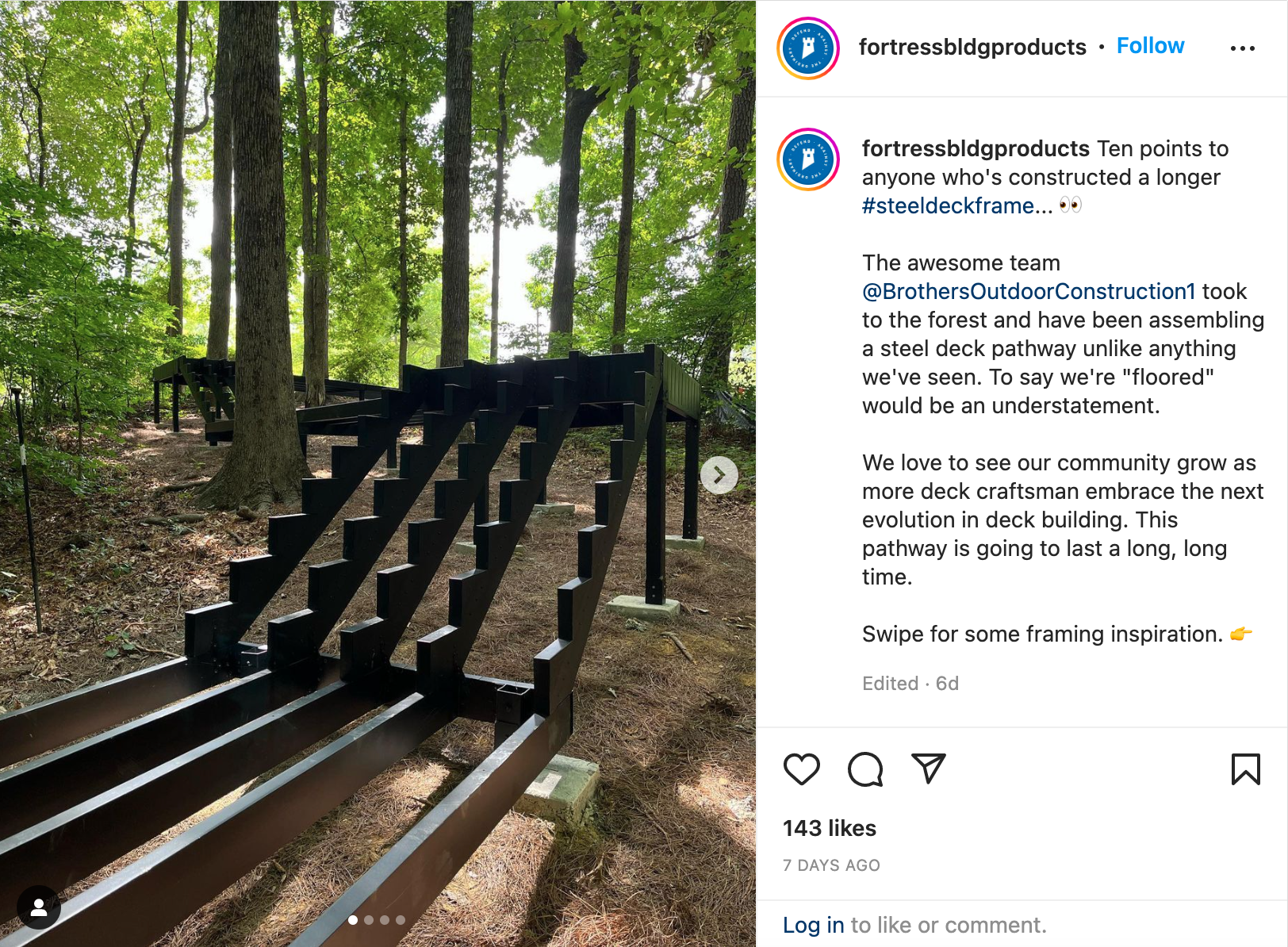
Task: Show tagged people icon on the photo
Action: (38, 907)
